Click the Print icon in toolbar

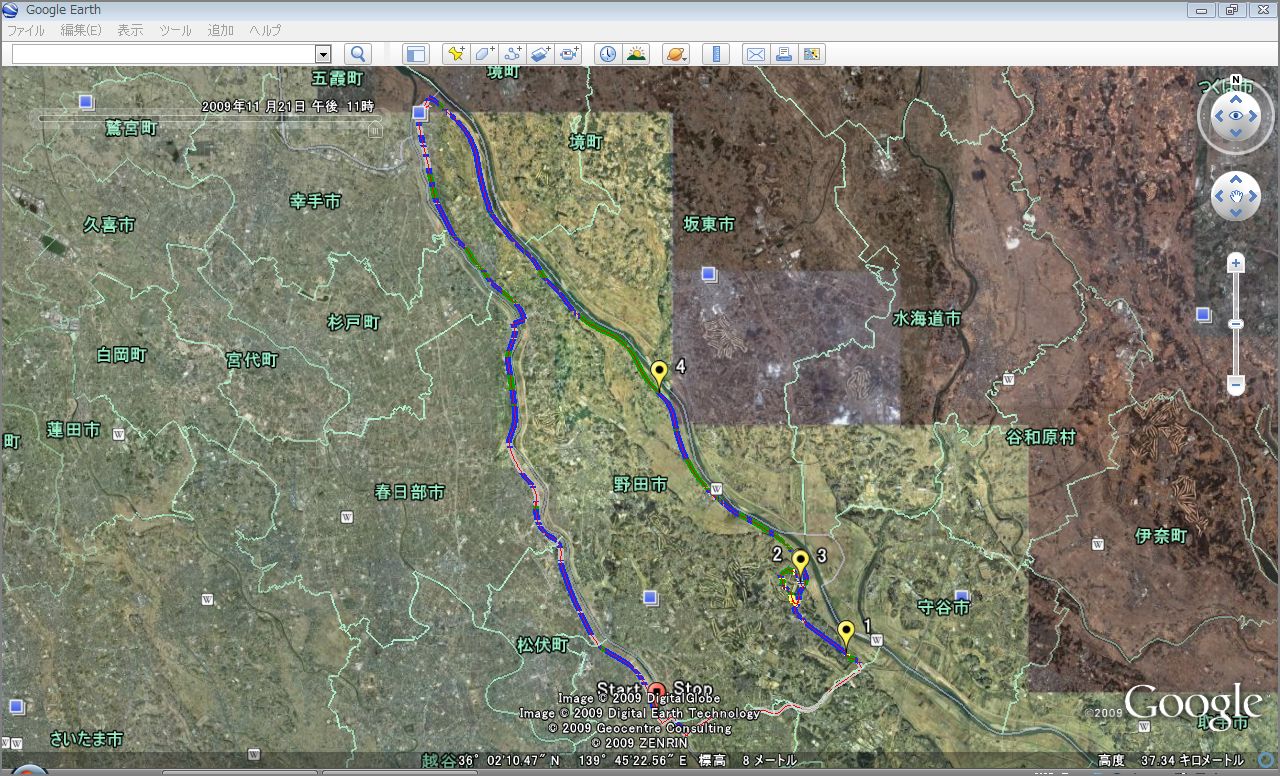784,54
